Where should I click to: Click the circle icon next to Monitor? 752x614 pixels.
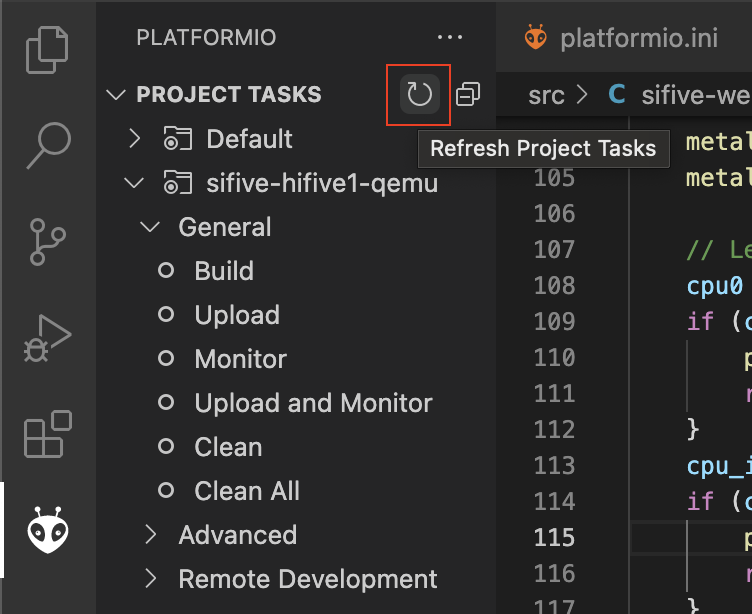[x=166, y=358]
